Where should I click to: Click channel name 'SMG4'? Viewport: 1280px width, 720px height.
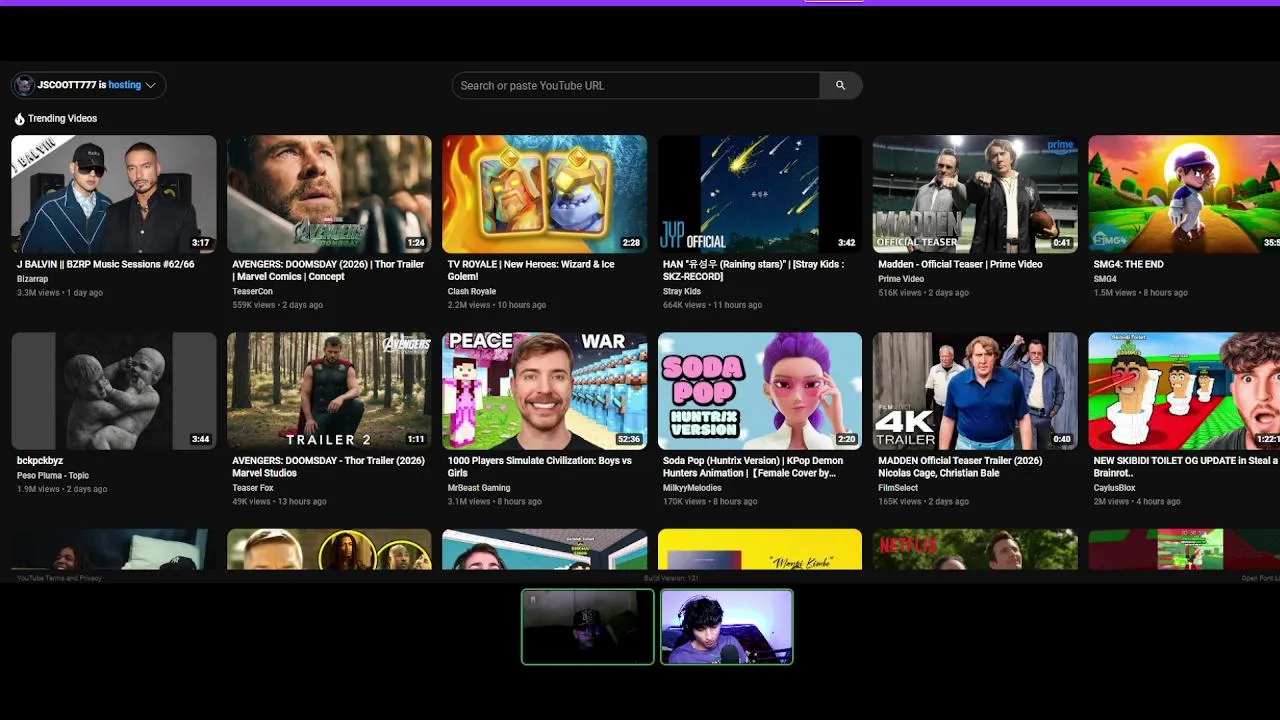click(x=1105, y=280)
